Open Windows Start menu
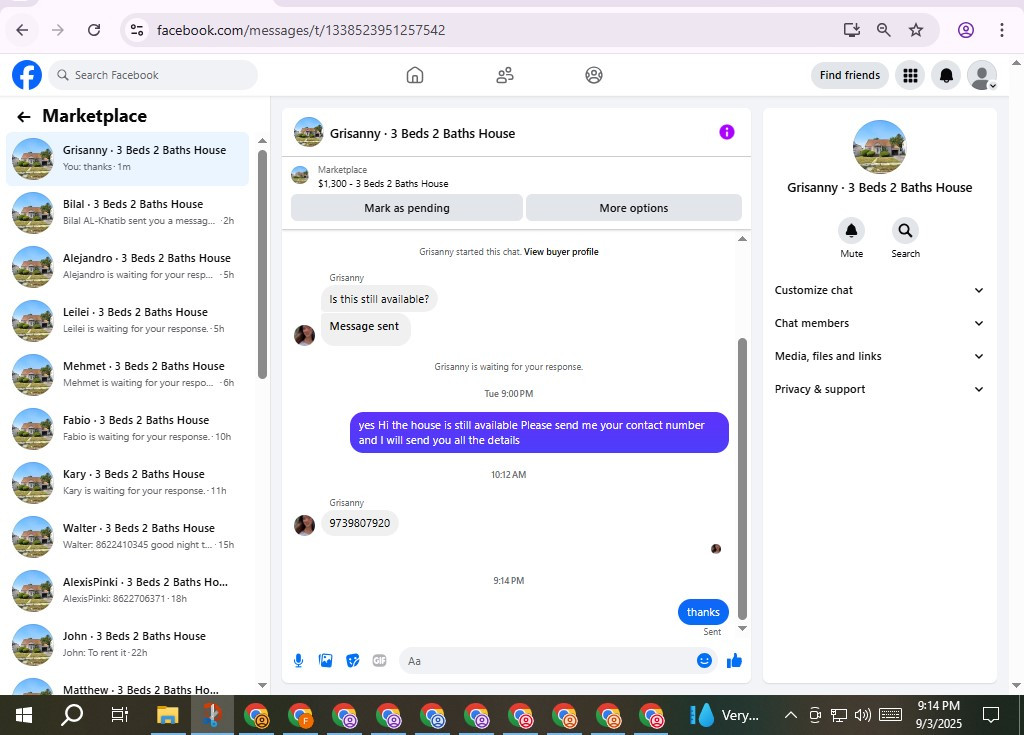The height and width of the screenshot is (735, 1024). point(24,715)
